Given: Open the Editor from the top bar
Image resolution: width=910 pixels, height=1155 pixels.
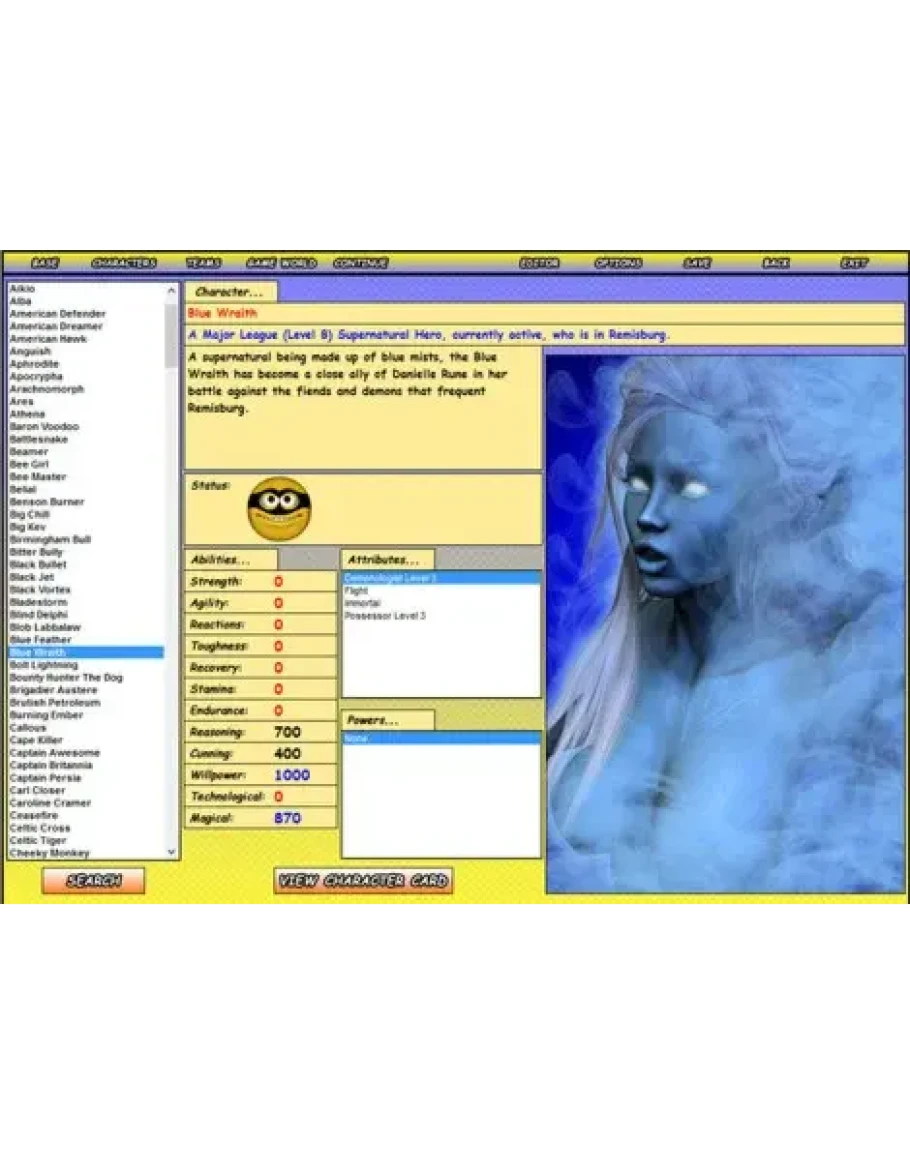Looking at the screenshot, I should point(539,263).
